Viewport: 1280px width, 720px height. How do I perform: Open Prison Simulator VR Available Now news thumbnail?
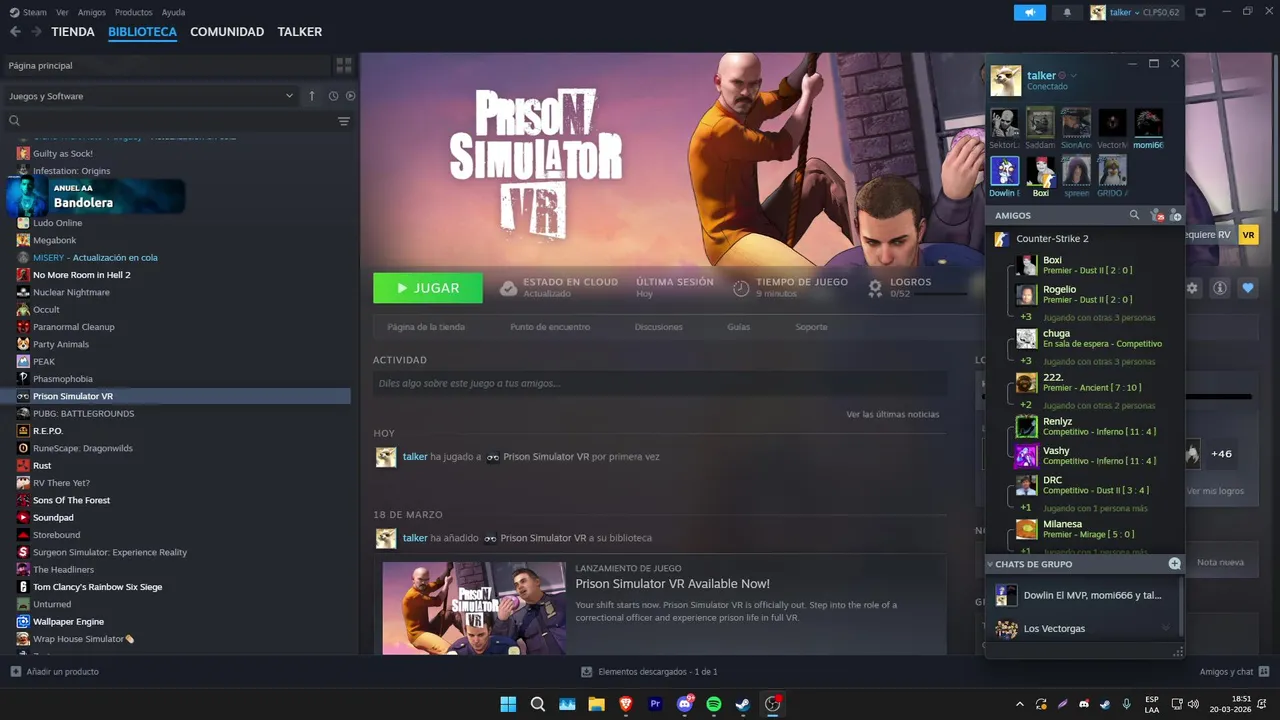(474, 608)
